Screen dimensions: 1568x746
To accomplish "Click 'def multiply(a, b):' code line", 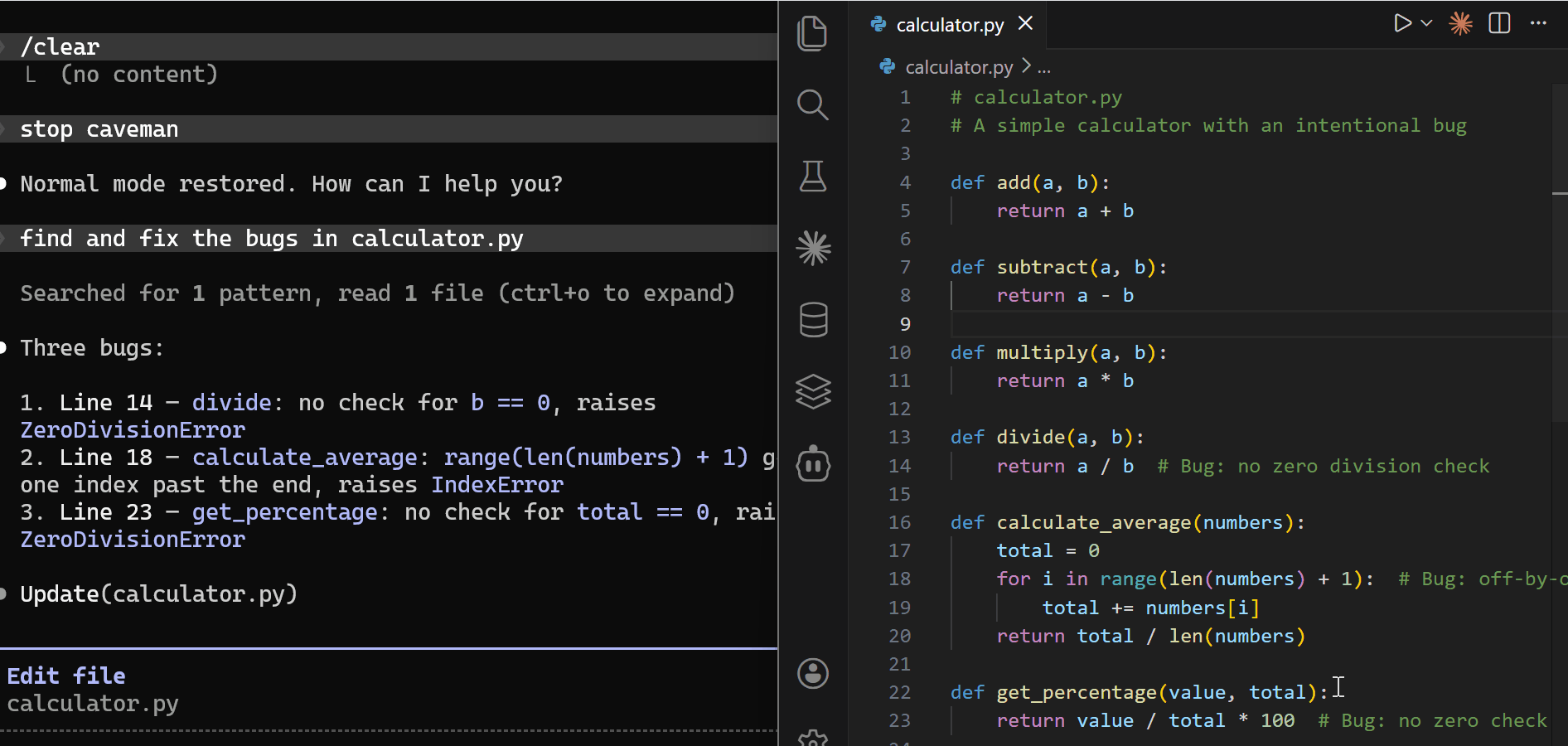I will coord(1058,352).
